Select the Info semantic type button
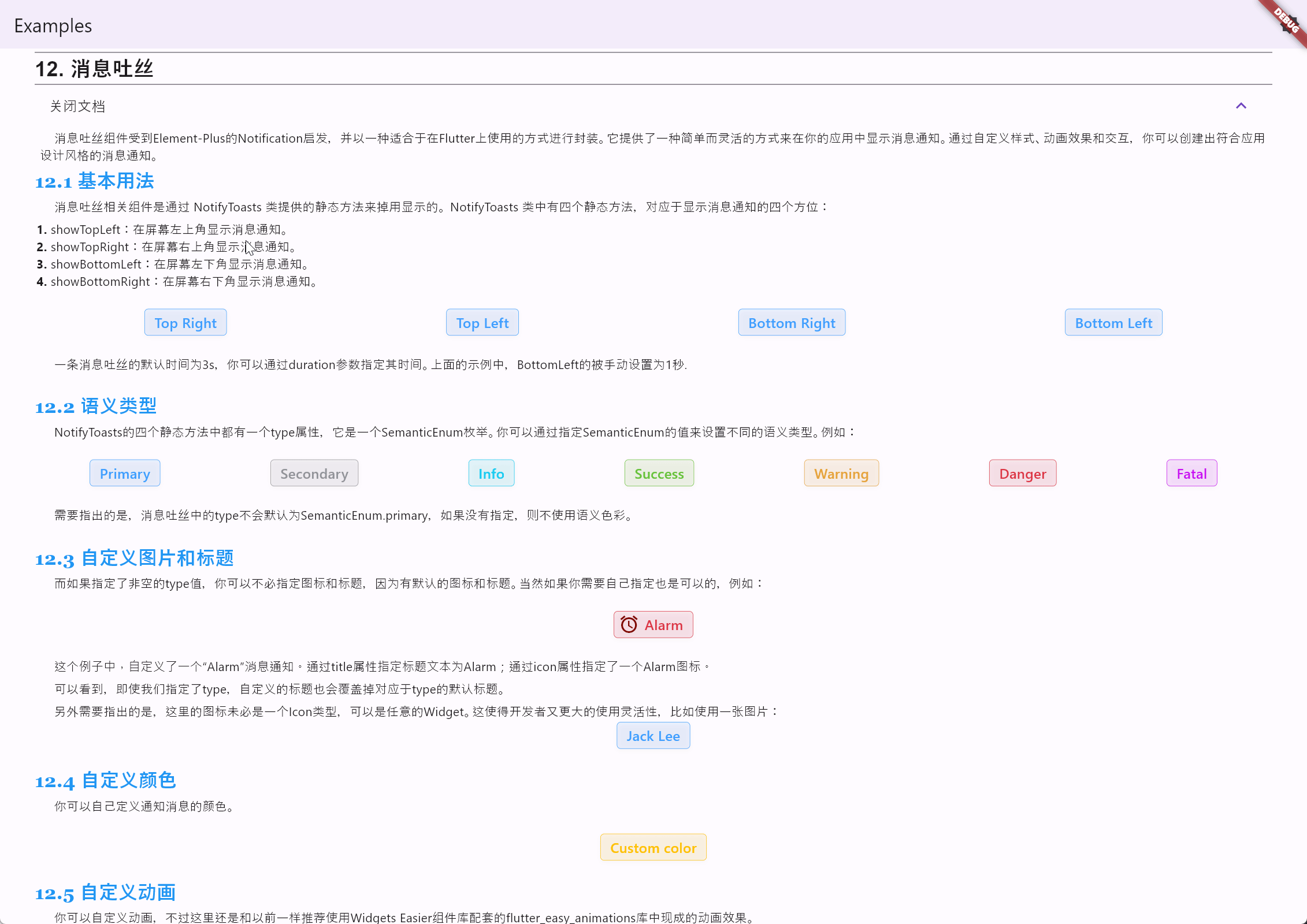The width and height of the screenshot is (1307, 924). (x=492, y=473)
